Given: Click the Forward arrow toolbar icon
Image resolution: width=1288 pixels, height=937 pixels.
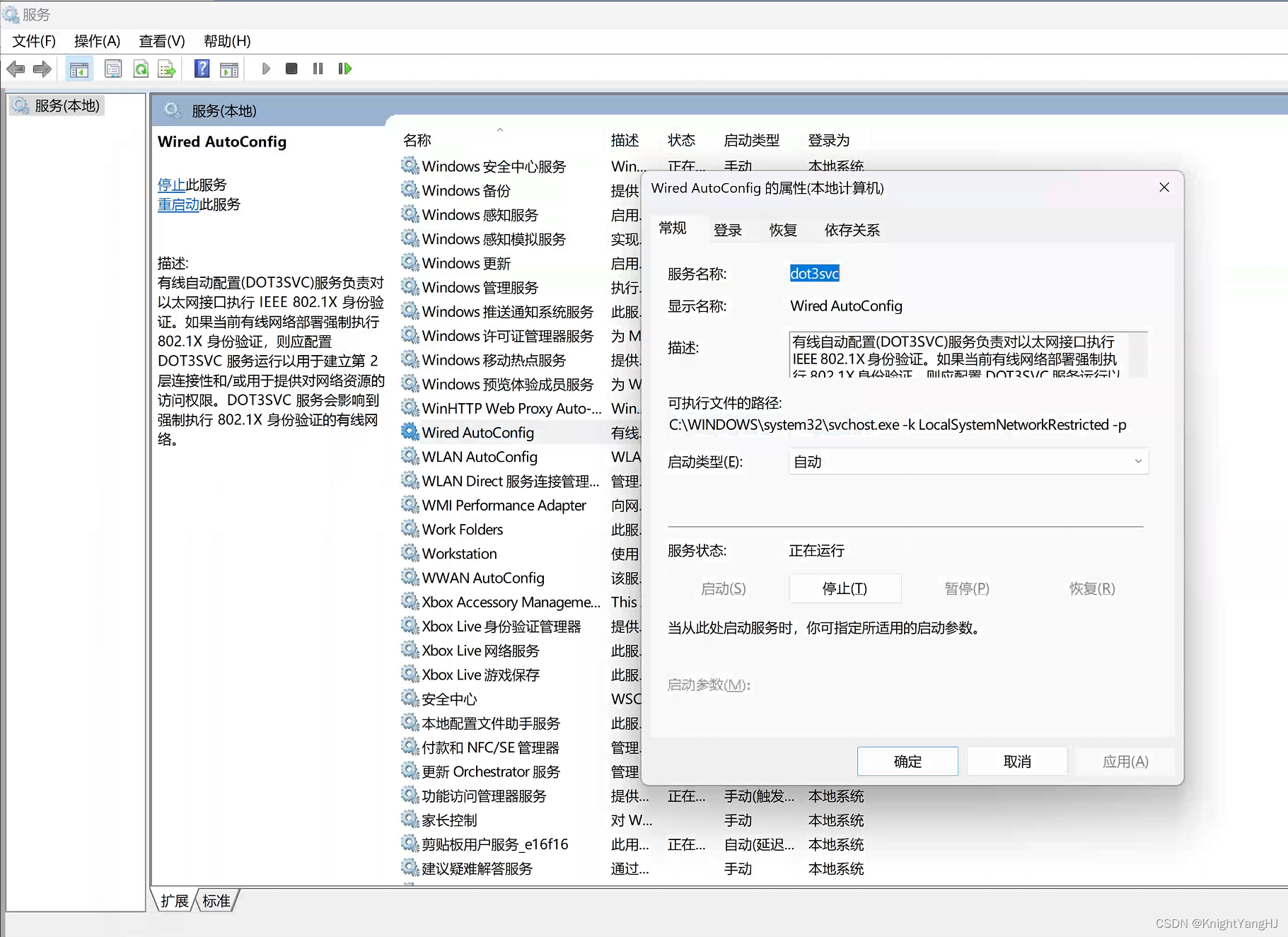Looking at the screenshot, I should pyautogui.click(x=42, y=69).
